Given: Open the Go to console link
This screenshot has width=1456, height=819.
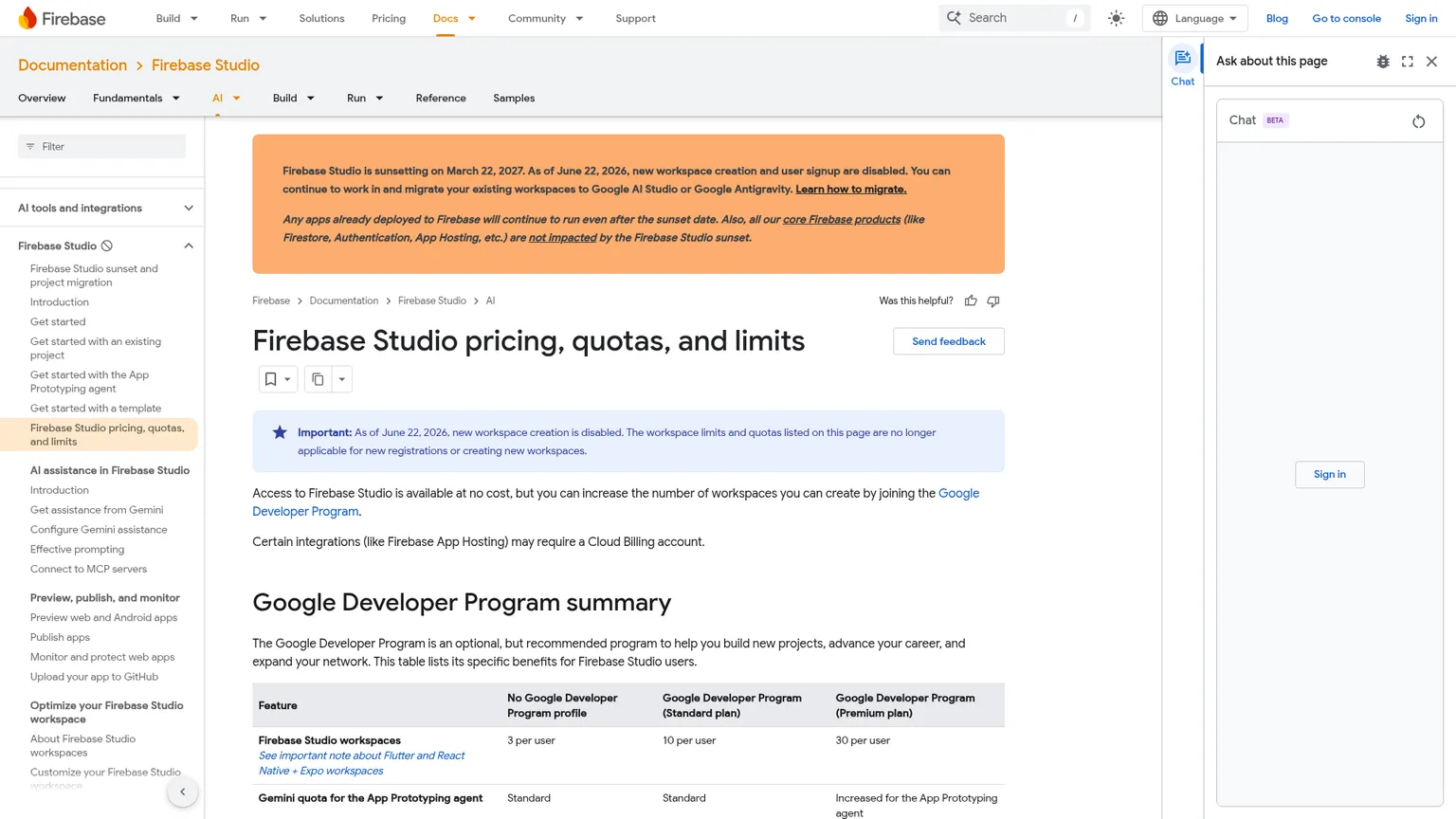Looking at the screenshot, I should click(1346, 18).
